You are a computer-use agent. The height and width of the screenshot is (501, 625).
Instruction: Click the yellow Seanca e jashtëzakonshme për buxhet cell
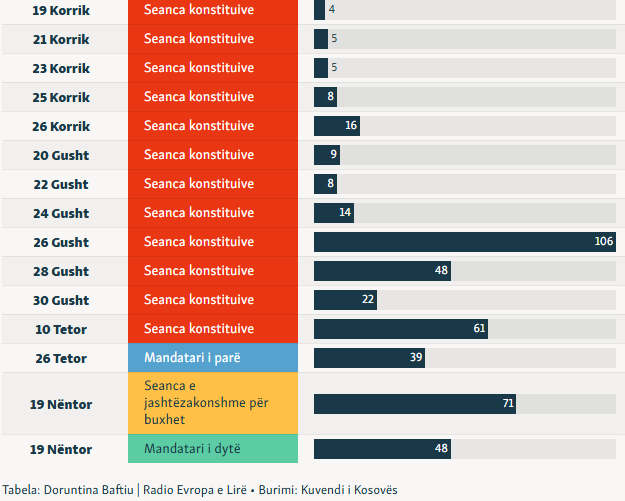coord(213,404)
